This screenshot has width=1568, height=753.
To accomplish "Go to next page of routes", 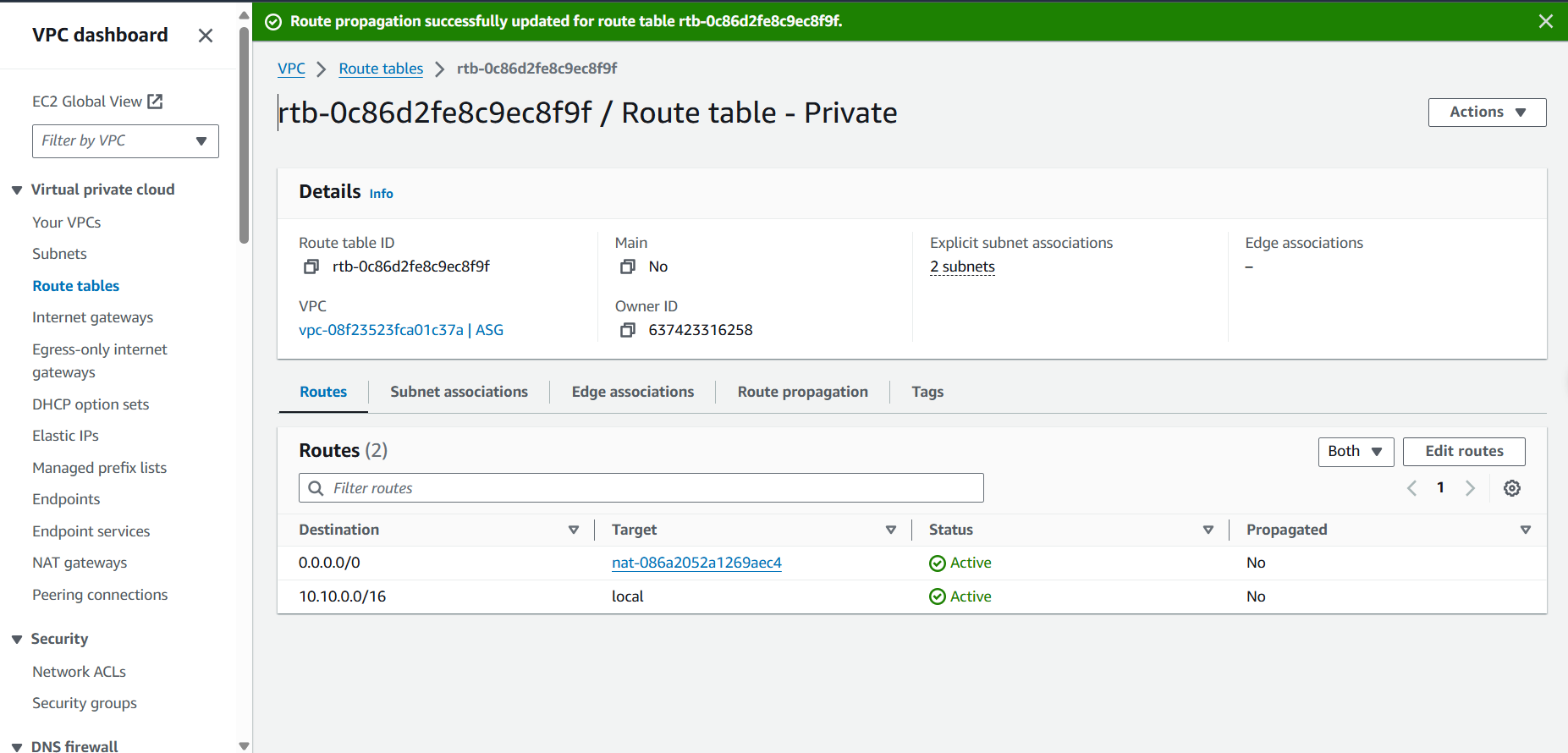I will (1471, 488).
